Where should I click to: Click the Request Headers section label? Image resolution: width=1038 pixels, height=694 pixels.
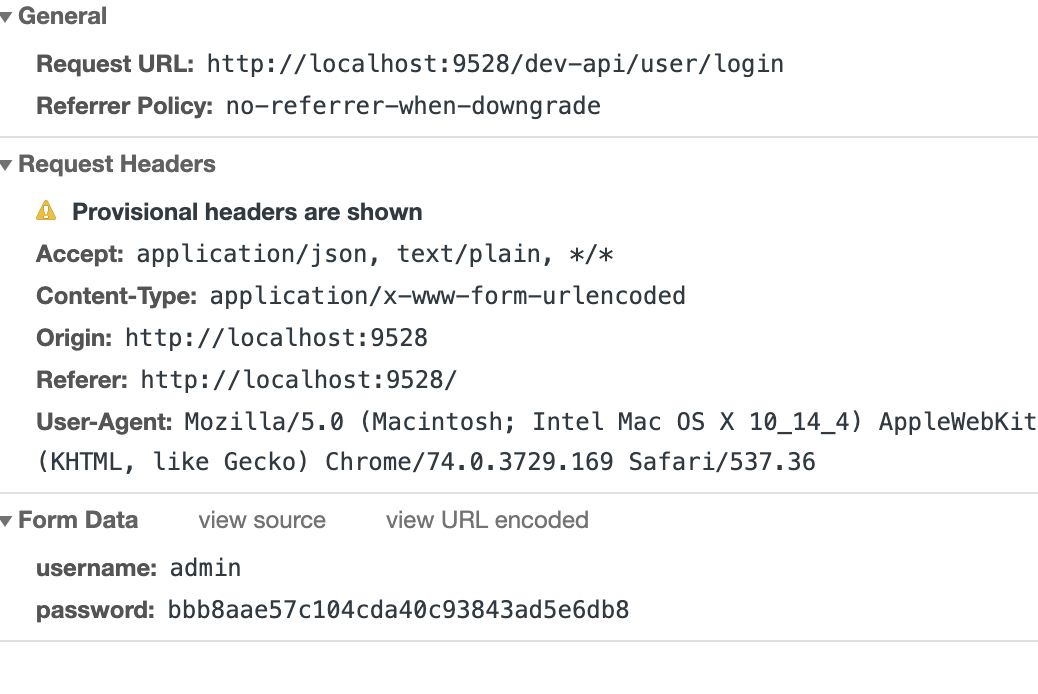(116, 164)
